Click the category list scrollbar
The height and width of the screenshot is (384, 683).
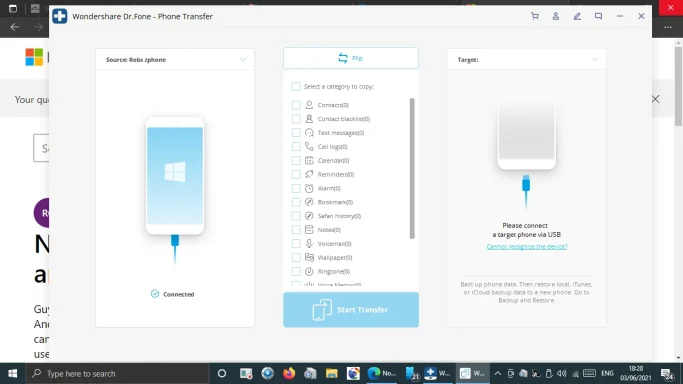pos(412,168)
